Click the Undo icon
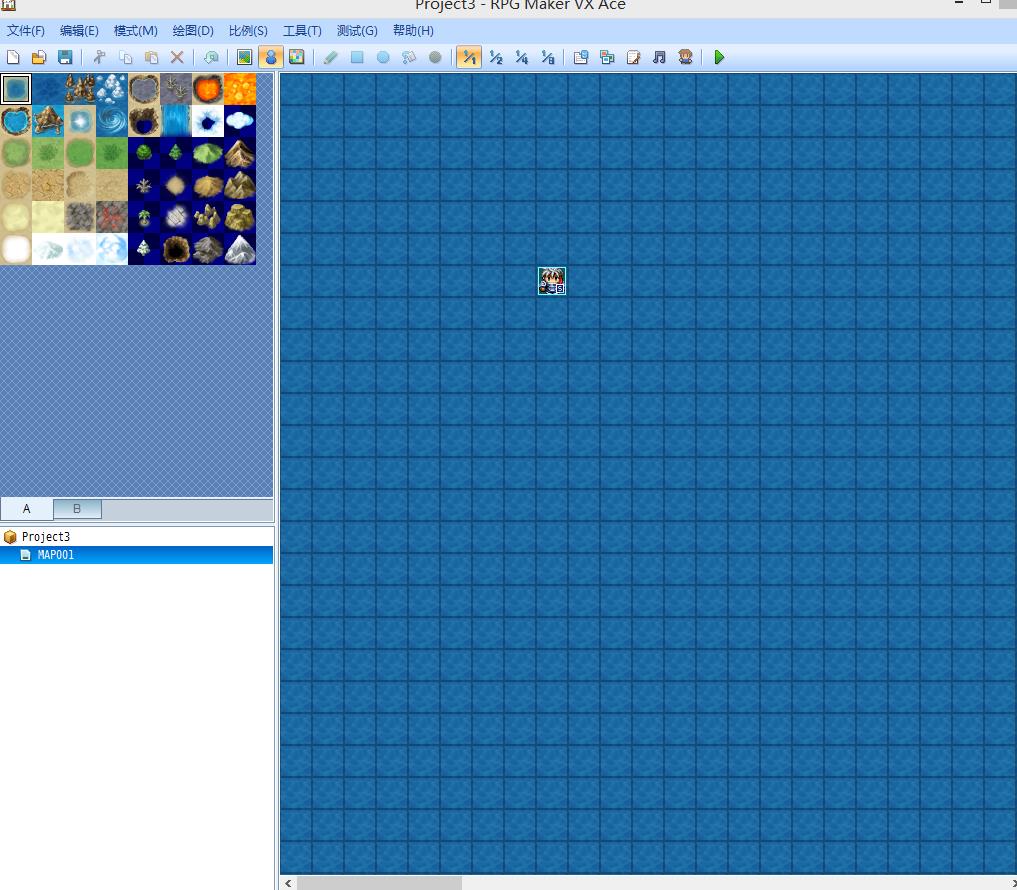1017x890 pixels. [211, 58]
